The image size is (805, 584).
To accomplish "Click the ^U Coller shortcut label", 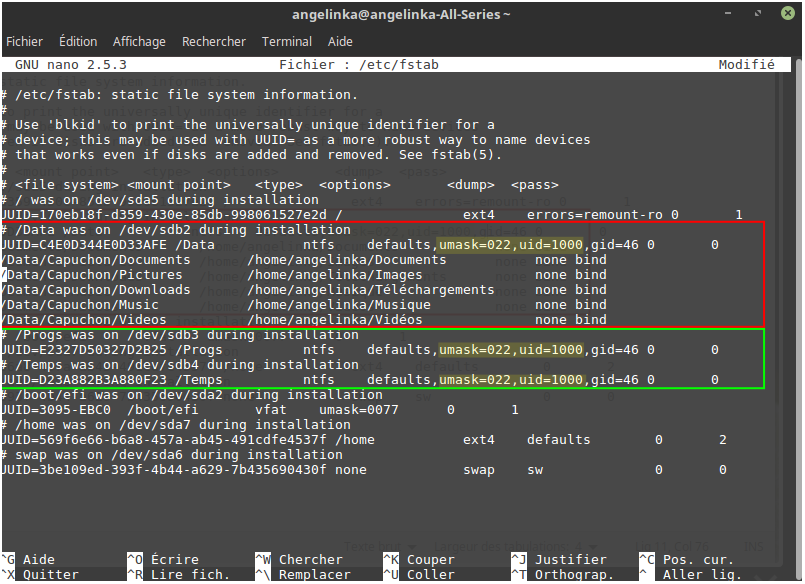I will pos(419,574).
